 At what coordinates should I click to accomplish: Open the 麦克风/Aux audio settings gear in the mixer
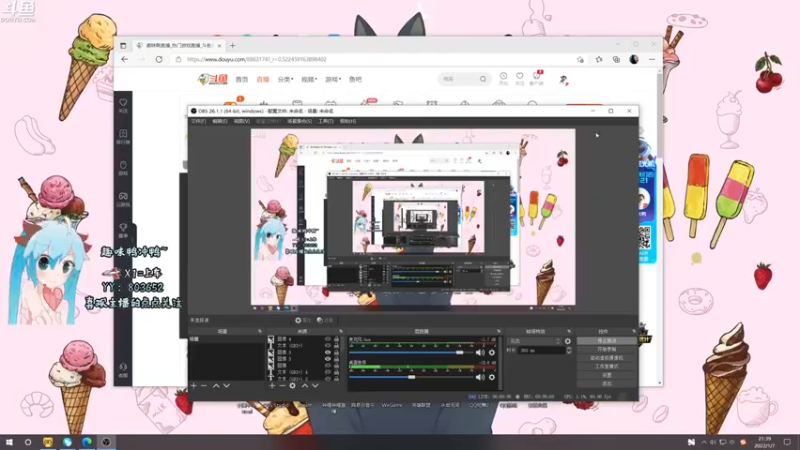[x=492, y=353]
